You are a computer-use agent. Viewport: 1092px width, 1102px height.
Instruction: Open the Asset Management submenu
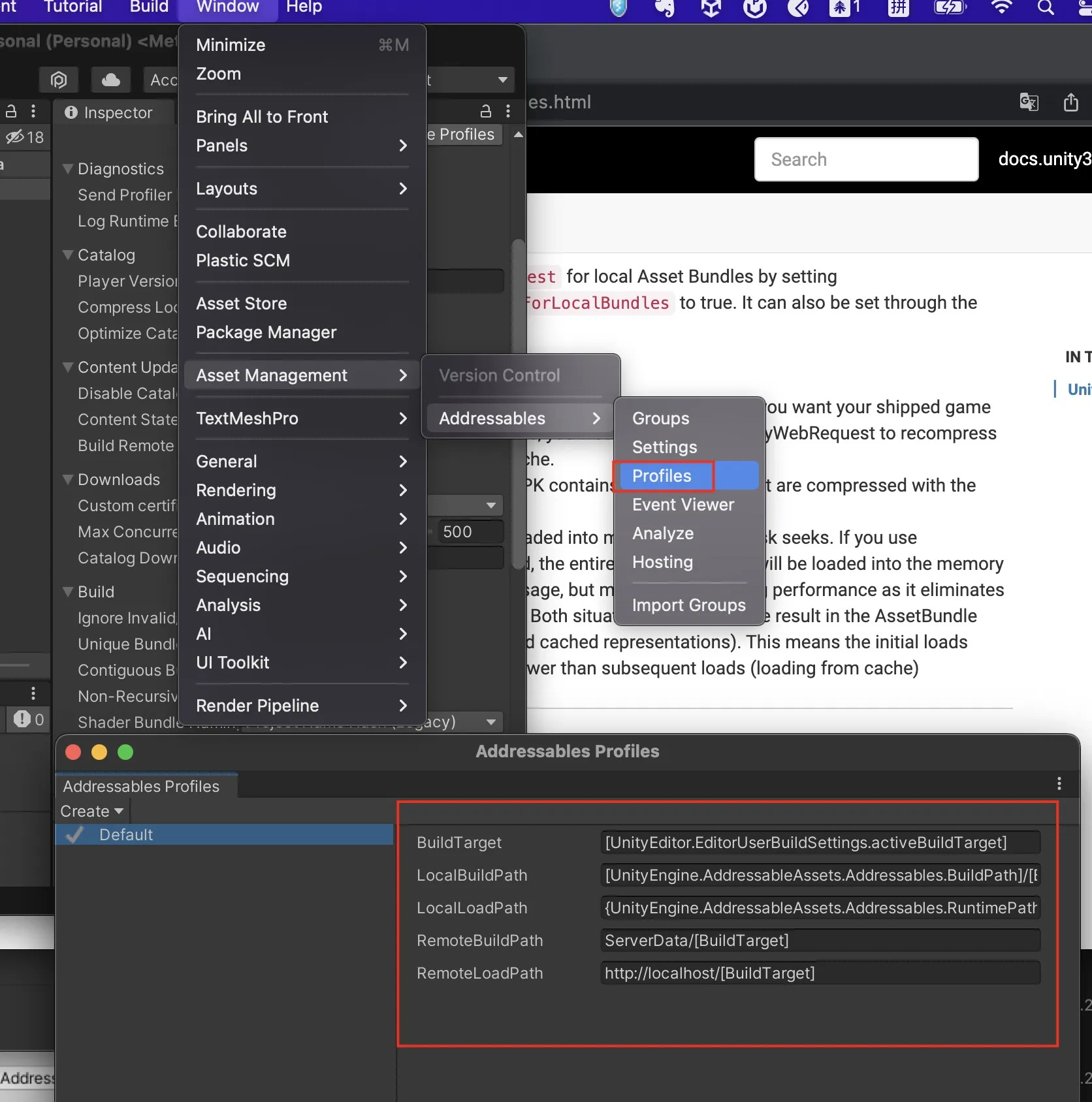coord(302,375)
